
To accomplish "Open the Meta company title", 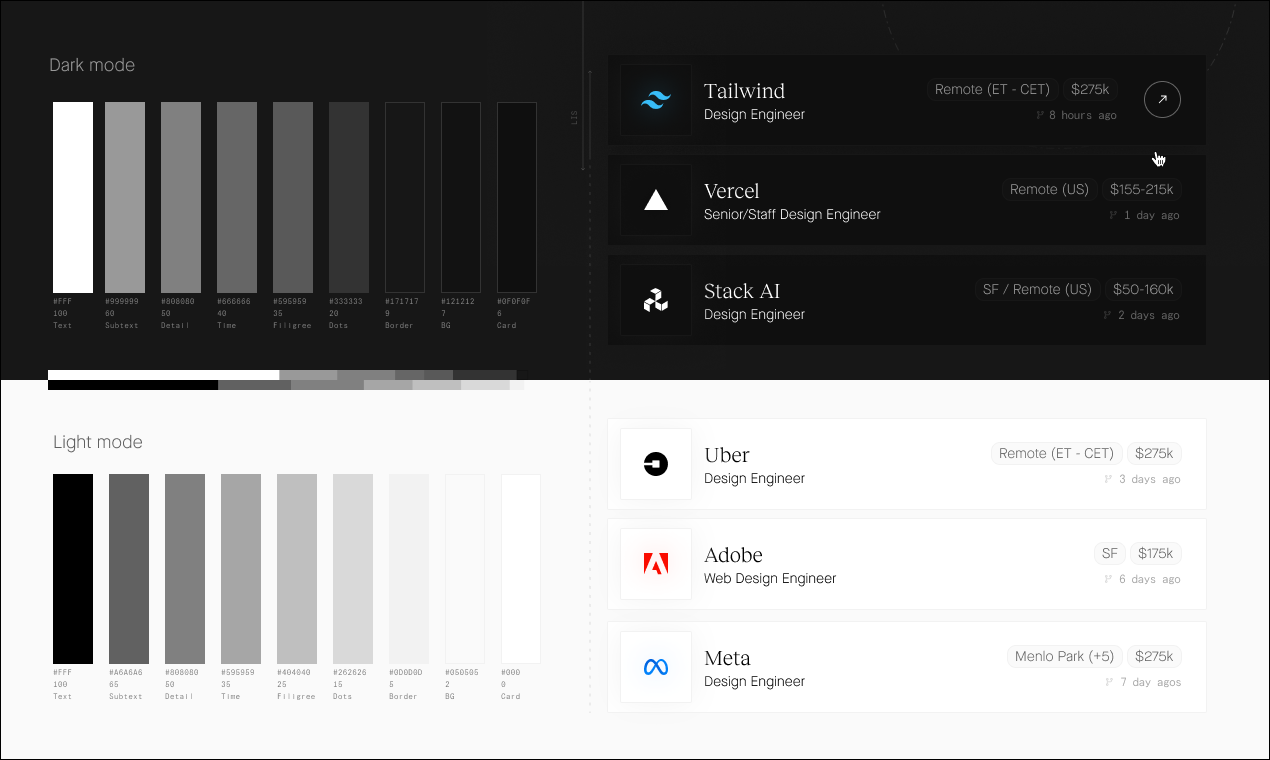I will click(x=727, y=658).
